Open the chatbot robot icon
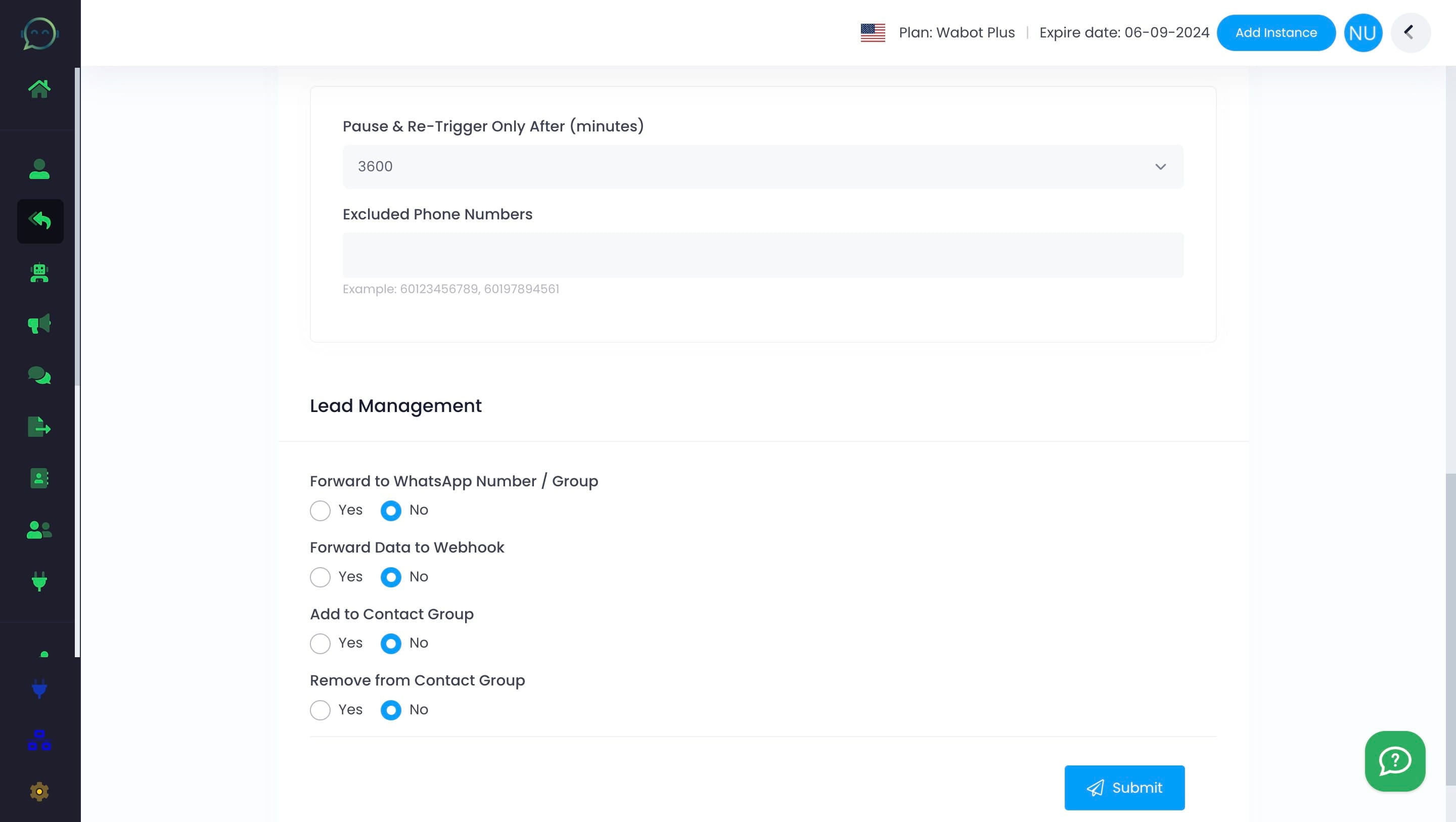The height and width of the screenshot is (822, 1456). click(x=39, y=273)
